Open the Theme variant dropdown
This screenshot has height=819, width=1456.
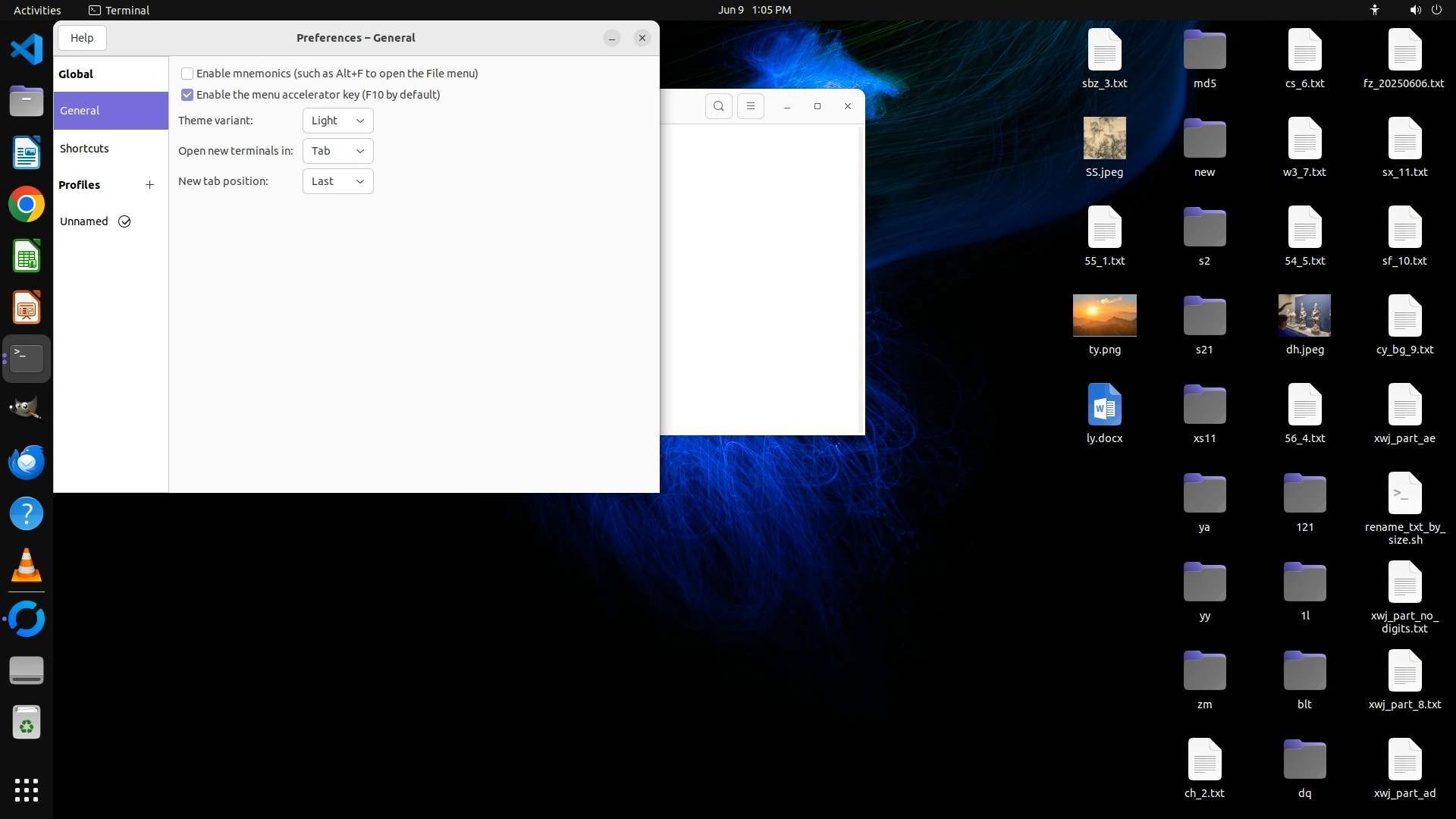click(x=337, y=121)
